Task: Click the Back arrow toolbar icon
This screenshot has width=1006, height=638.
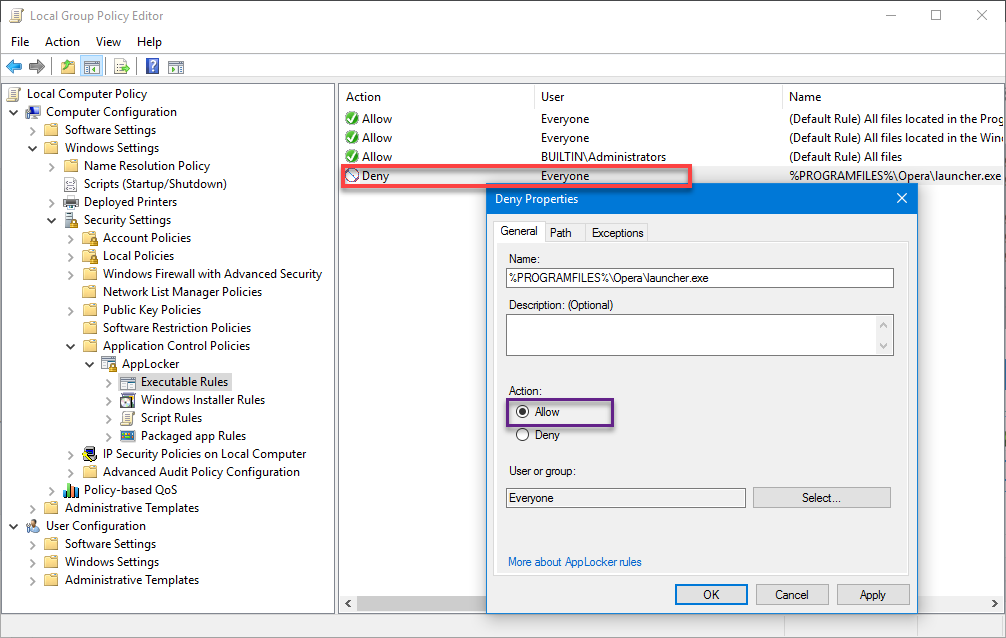Action: tap(14, 67)
